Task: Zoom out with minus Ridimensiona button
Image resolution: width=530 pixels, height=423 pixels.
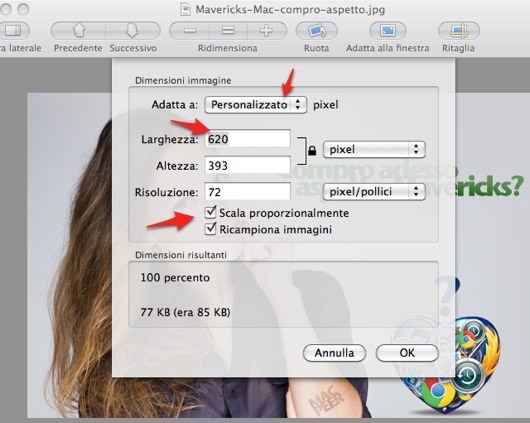Action: tap(190, 31)
